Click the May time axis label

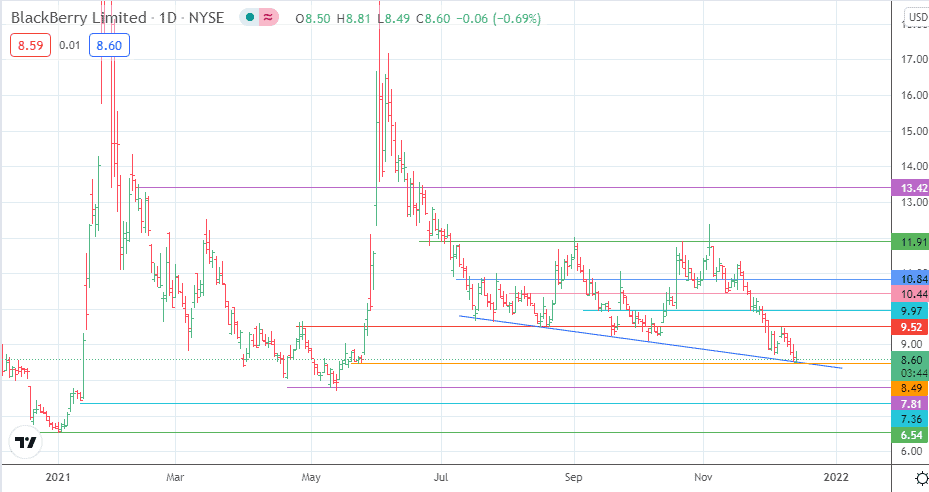[311, 477]
